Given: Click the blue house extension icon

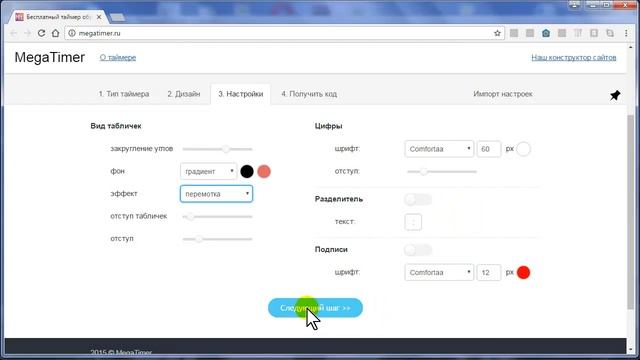Looking at the screenshot, I should pos(546,33).
